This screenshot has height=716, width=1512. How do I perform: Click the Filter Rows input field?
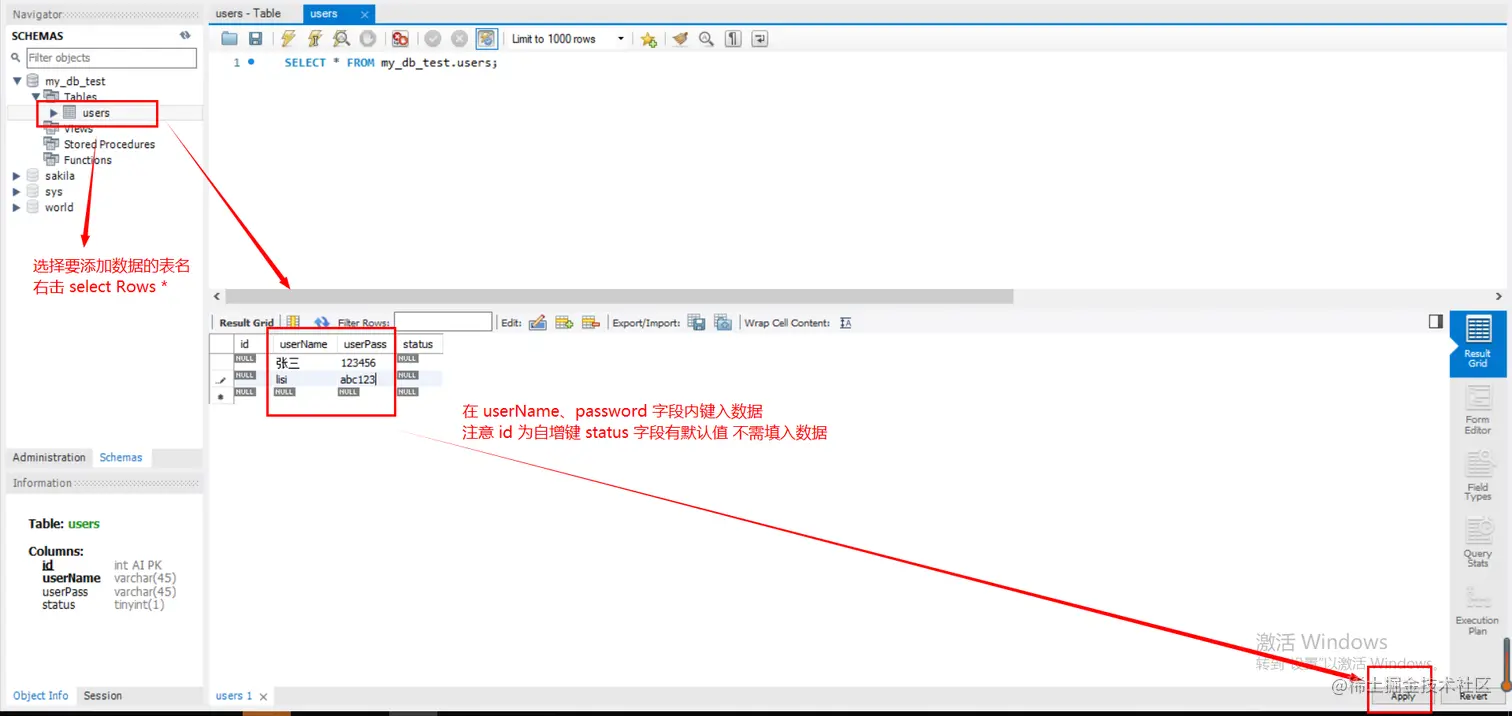(443, 322)
